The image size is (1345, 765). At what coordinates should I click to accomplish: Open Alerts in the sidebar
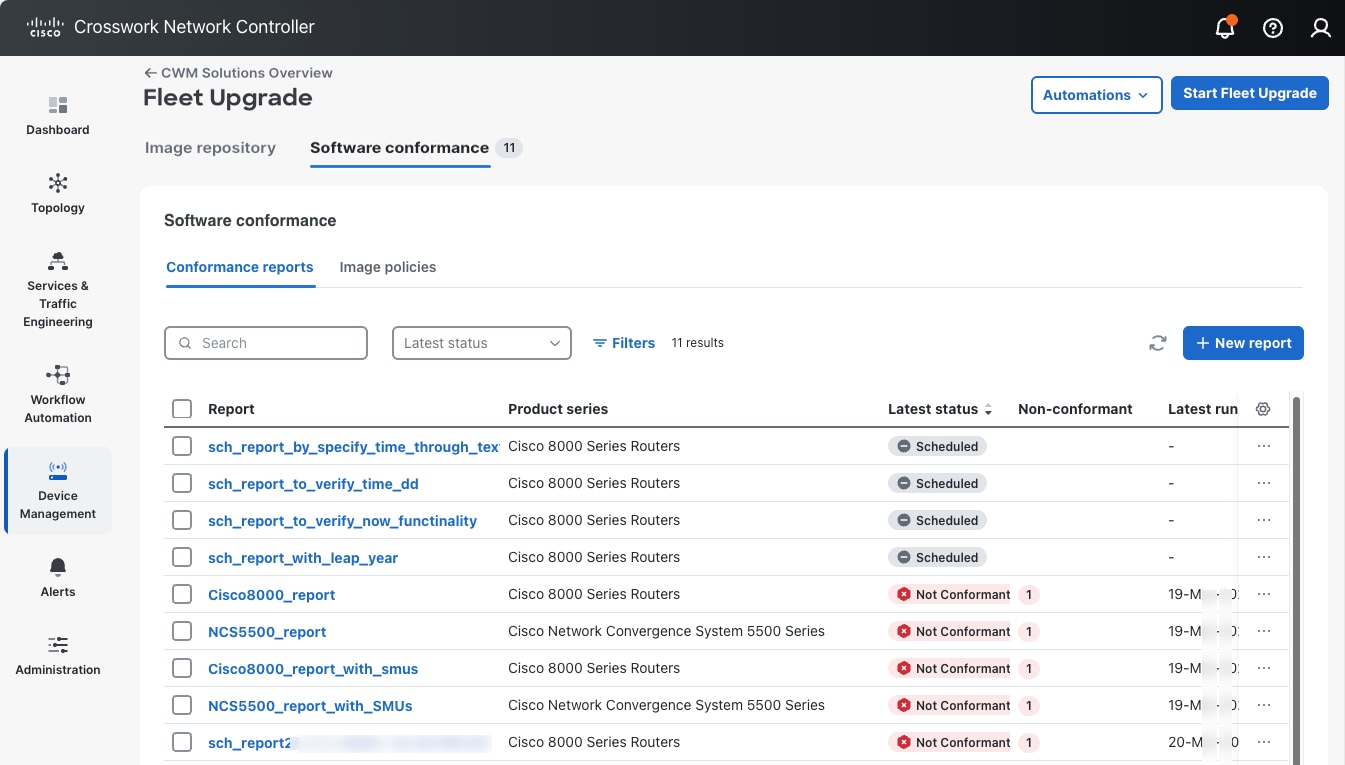(58, 578)
